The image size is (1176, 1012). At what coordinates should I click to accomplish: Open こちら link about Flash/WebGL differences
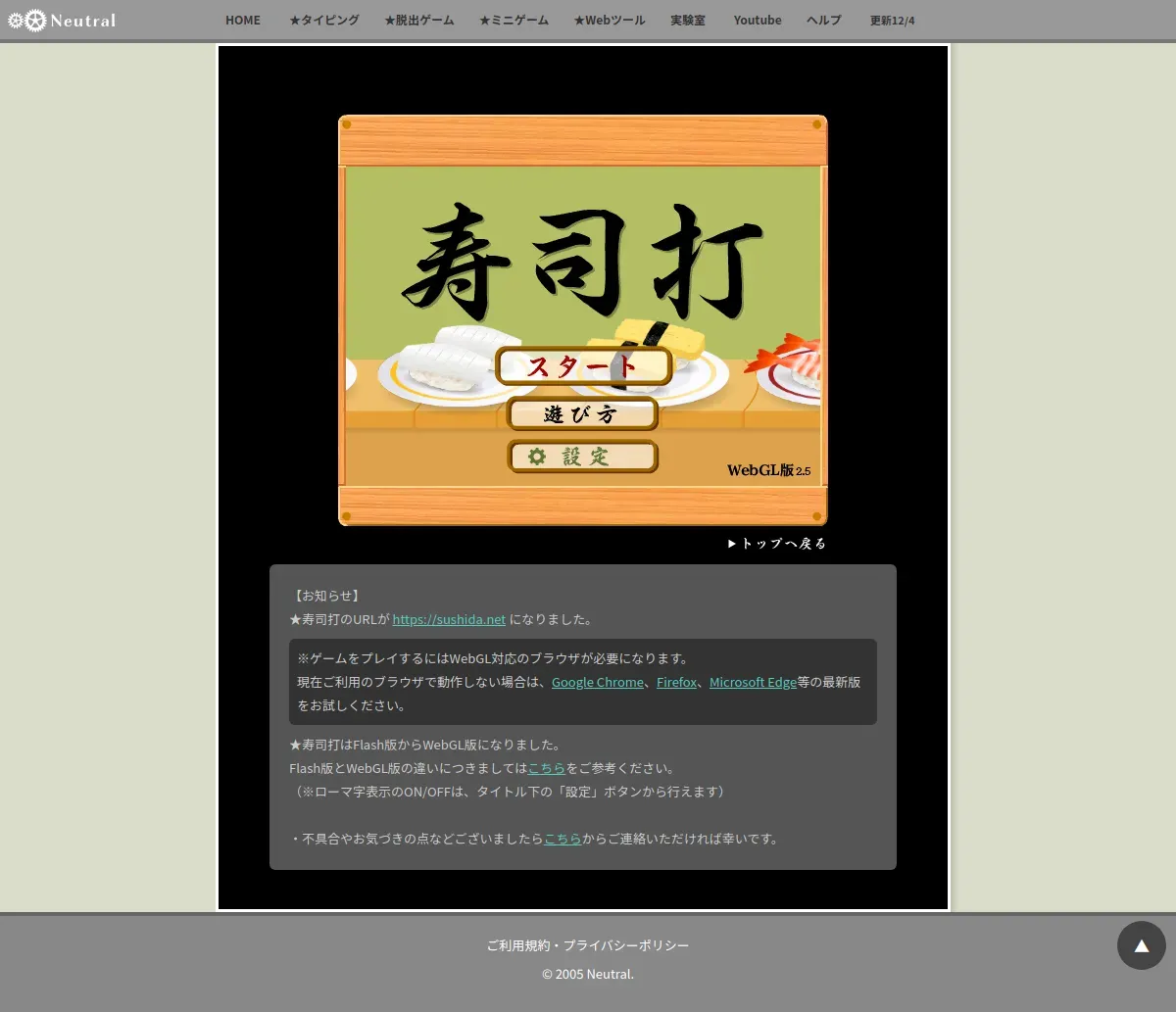[547, 768]
